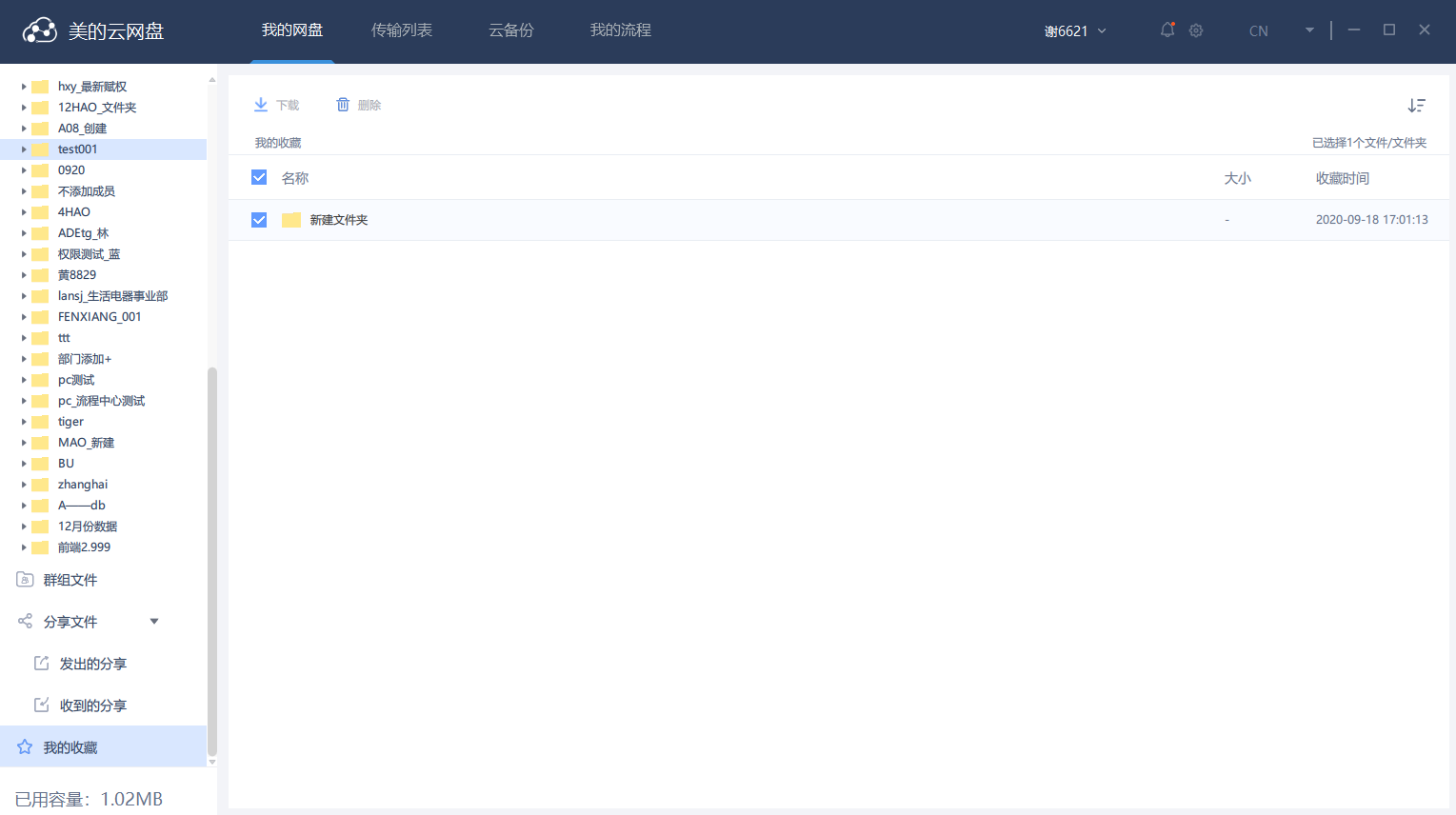Click the 删除 button label

click(369, 106)
